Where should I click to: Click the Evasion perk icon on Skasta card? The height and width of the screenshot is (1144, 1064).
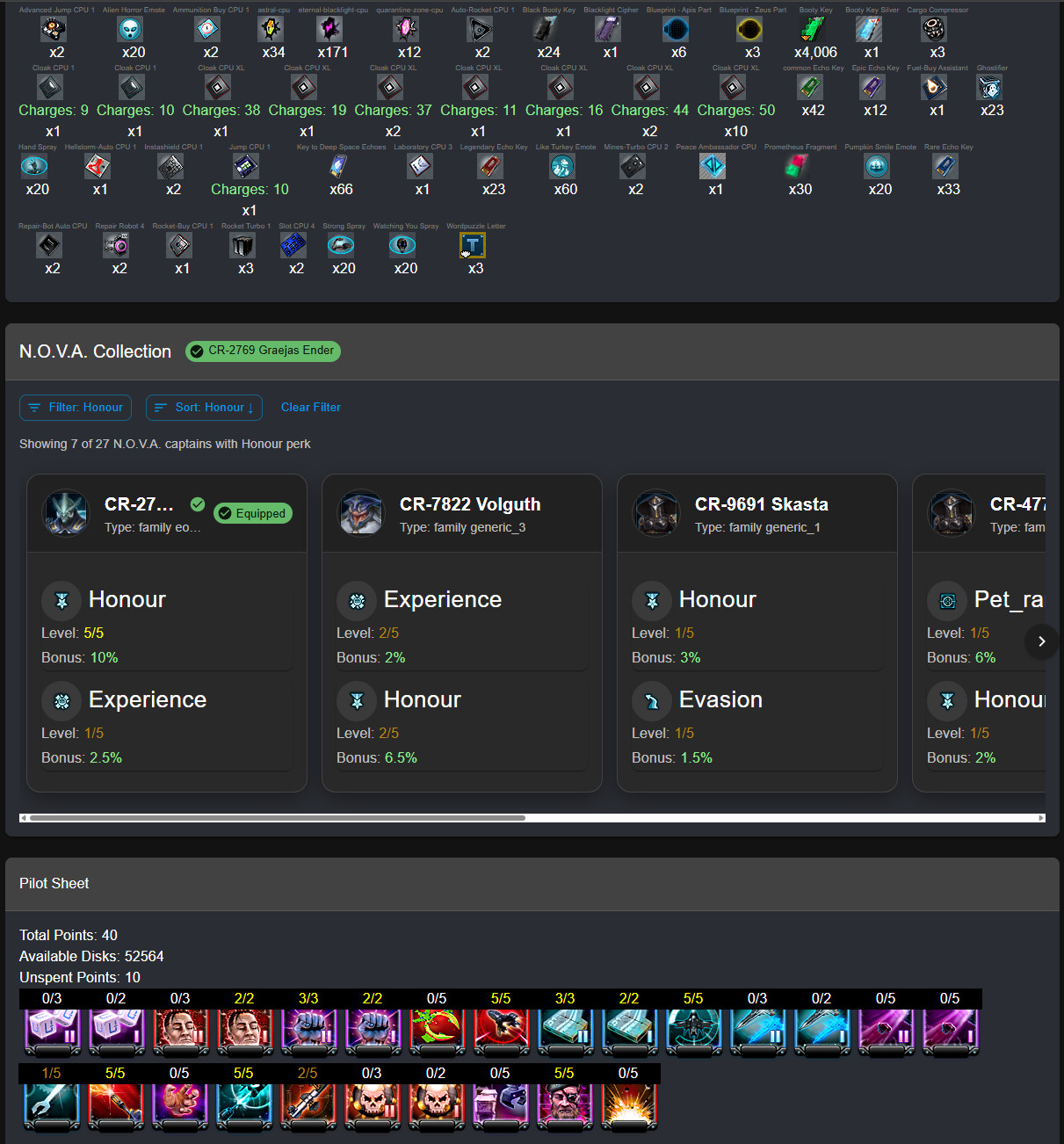pyautogui.click(x=652, y=700)
